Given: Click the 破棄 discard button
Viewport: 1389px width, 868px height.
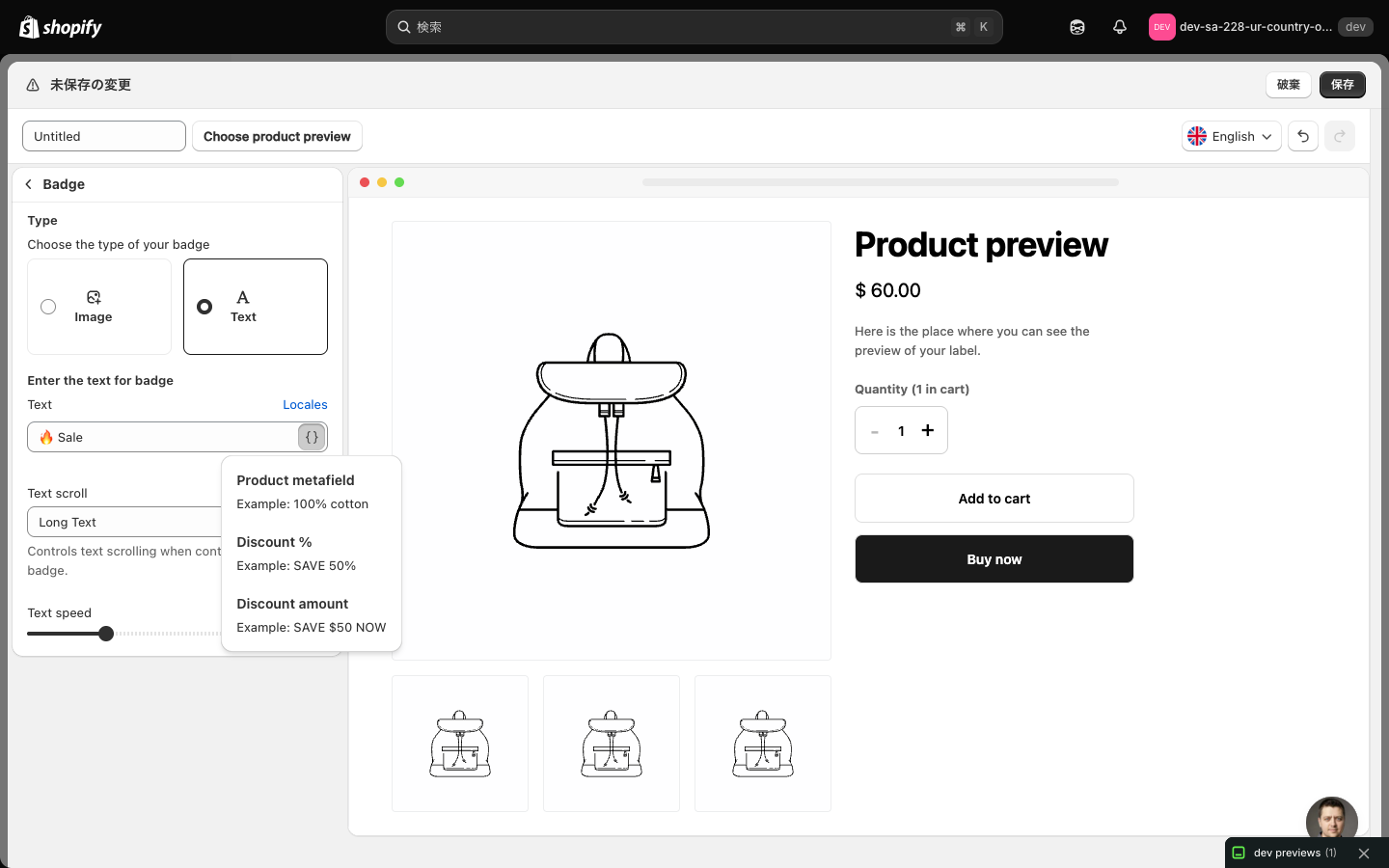Looking at the screenshot, I should [1289, 85].
